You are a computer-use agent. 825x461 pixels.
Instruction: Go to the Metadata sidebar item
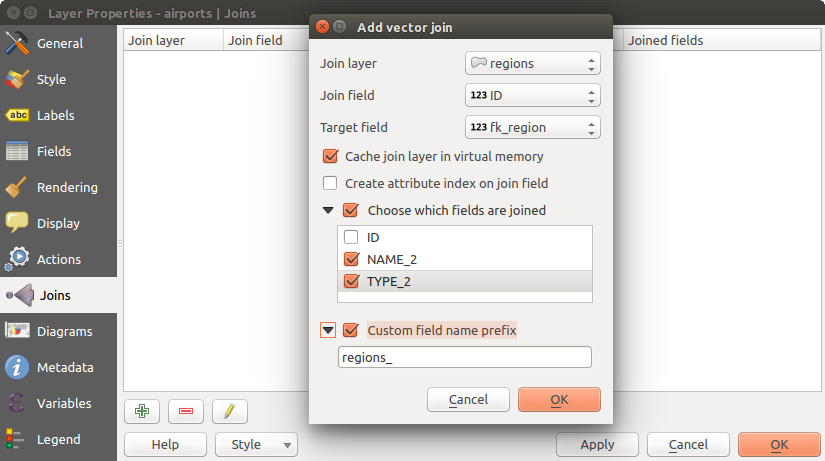pos(64,368)
